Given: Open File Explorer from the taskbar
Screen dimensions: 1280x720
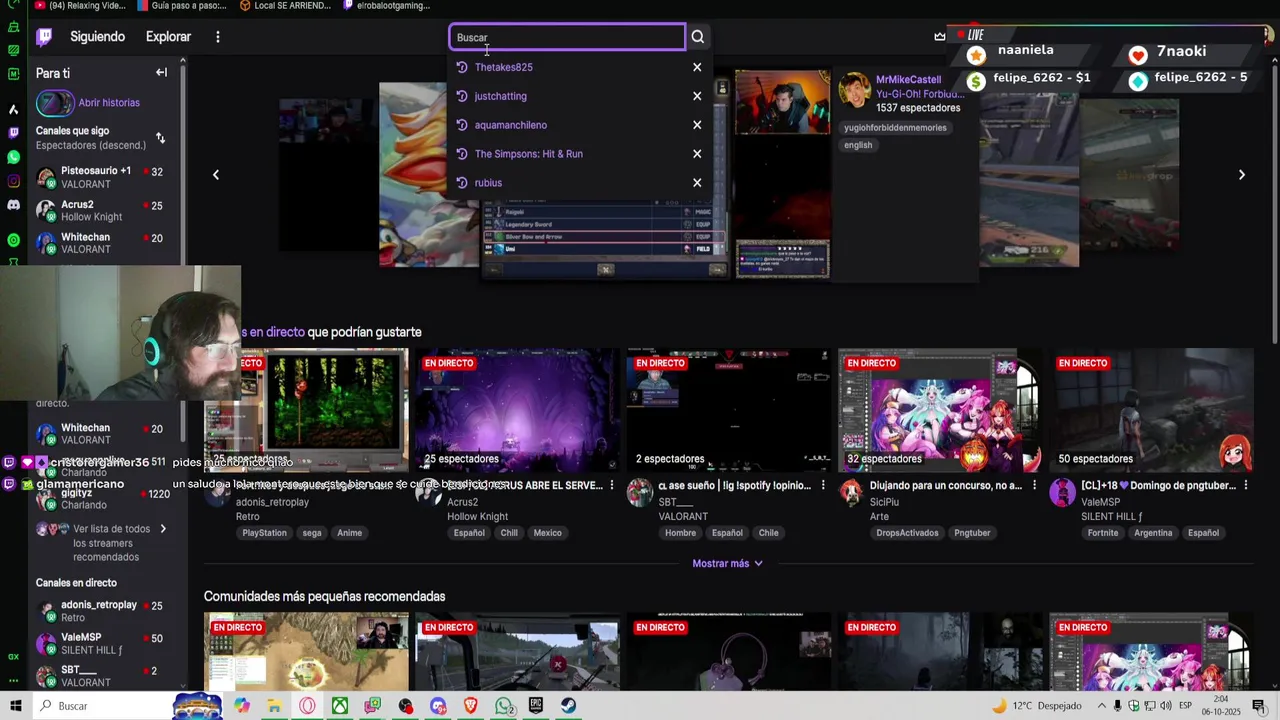Looking at the screenshot, I should (x=274, y=706).
